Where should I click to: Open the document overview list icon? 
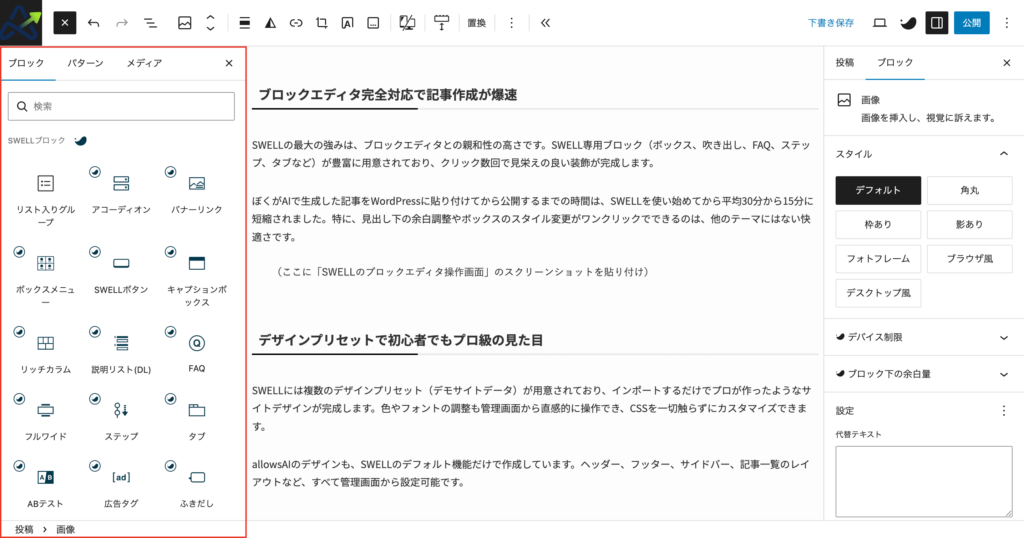pyautogui.click(x=149, y=22)
